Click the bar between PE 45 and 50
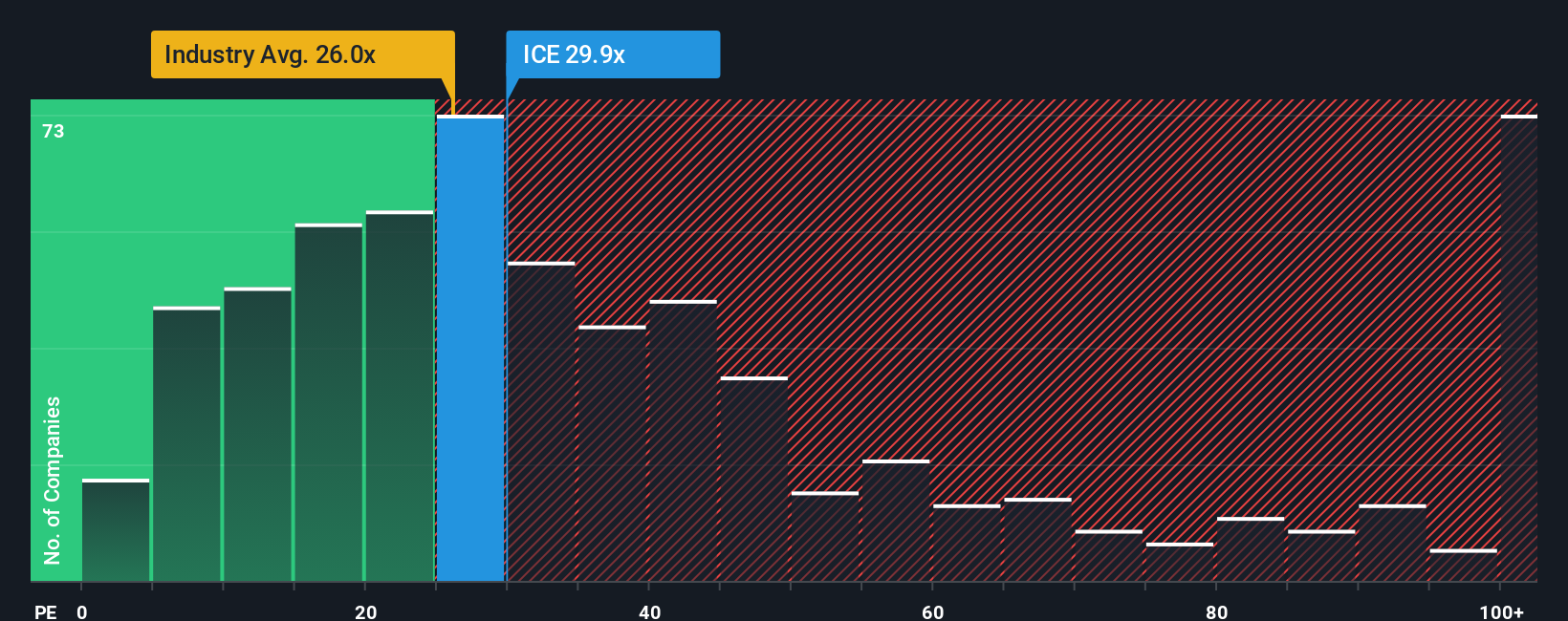 click(754, 479)
